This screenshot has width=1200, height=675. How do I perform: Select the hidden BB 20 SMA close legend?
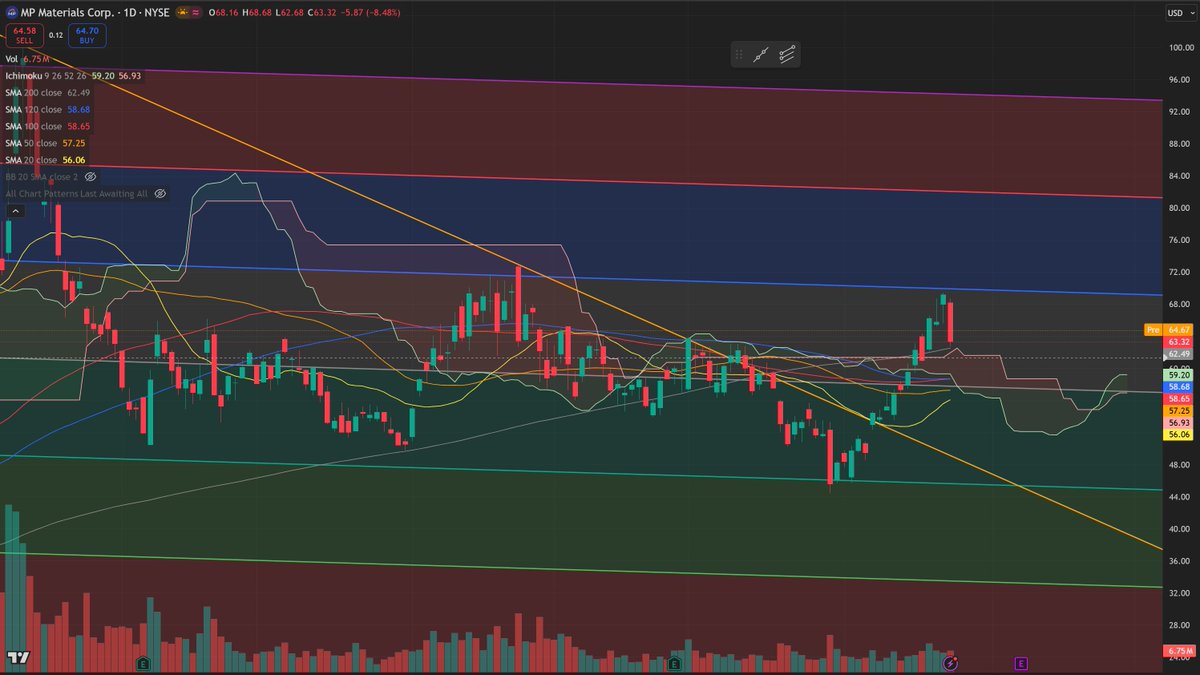[41, 176]
